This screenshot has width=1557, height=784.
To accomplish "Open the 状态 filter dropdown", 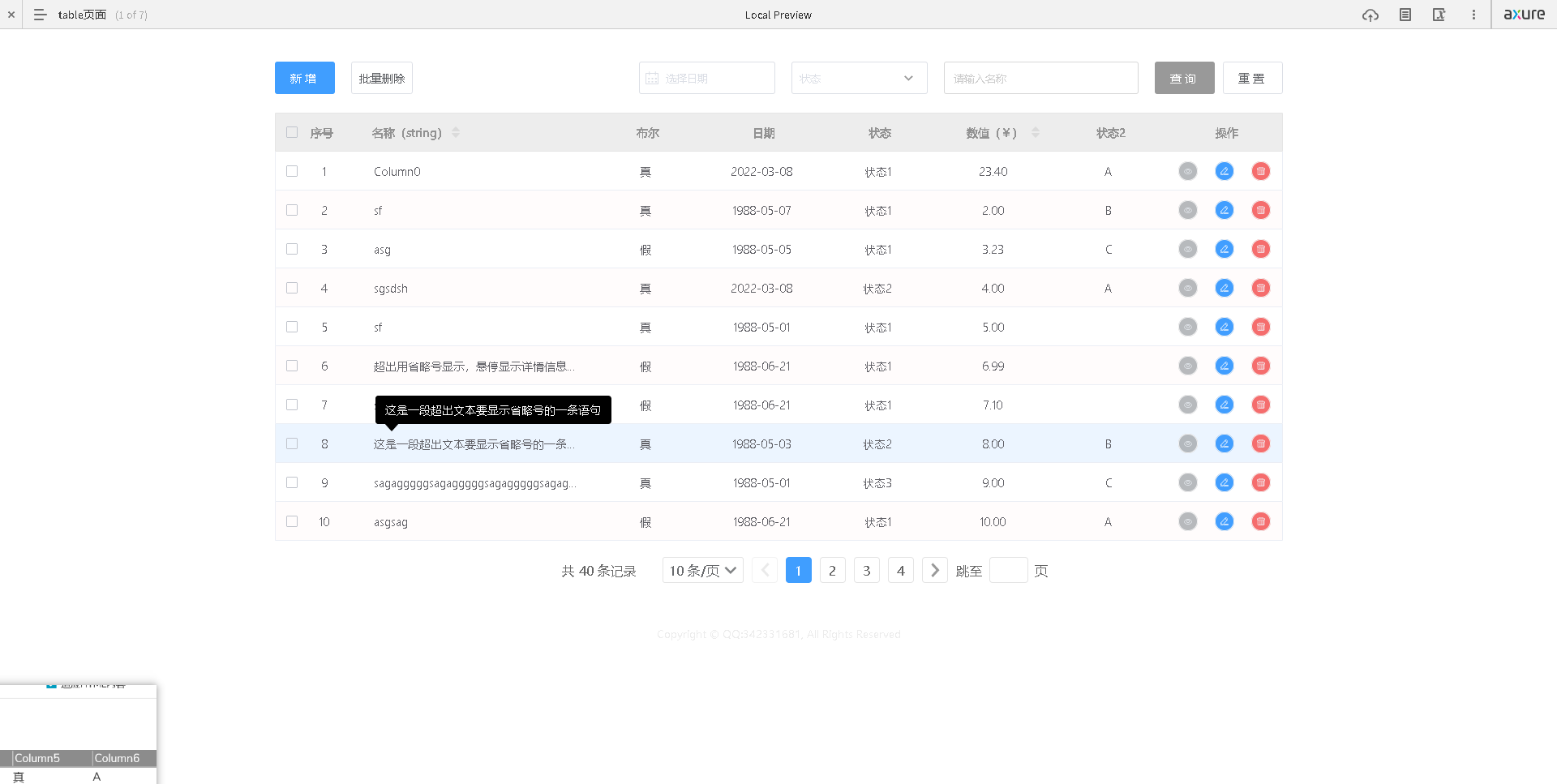I will pyautogui.click(x=860, y=78).
